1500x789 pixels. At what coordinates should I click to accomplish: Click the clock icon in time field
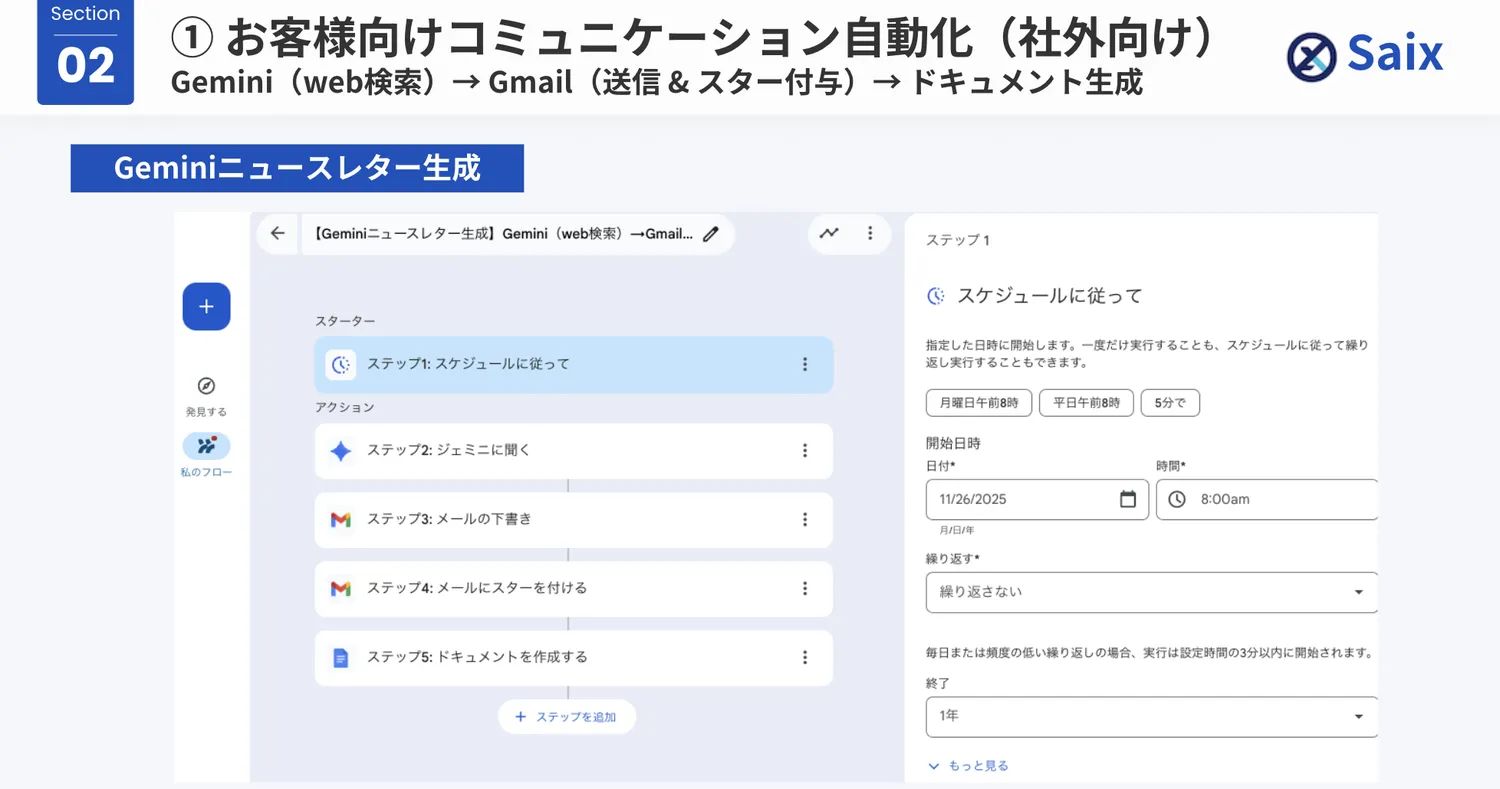(1177, 499)
